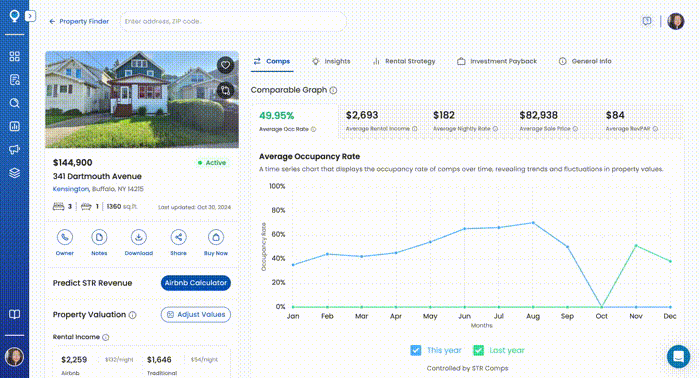Switch to the Insights tab
The height and width of the screenshot is (378, 700).
point(331,61)
